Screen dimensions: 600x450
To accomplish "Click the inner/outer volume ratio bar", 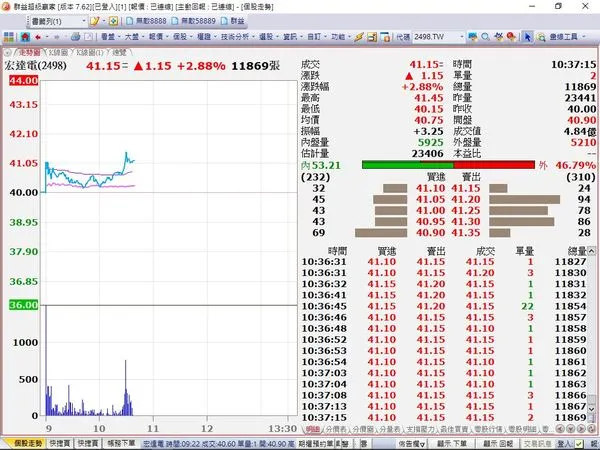I will coord(448,165).
